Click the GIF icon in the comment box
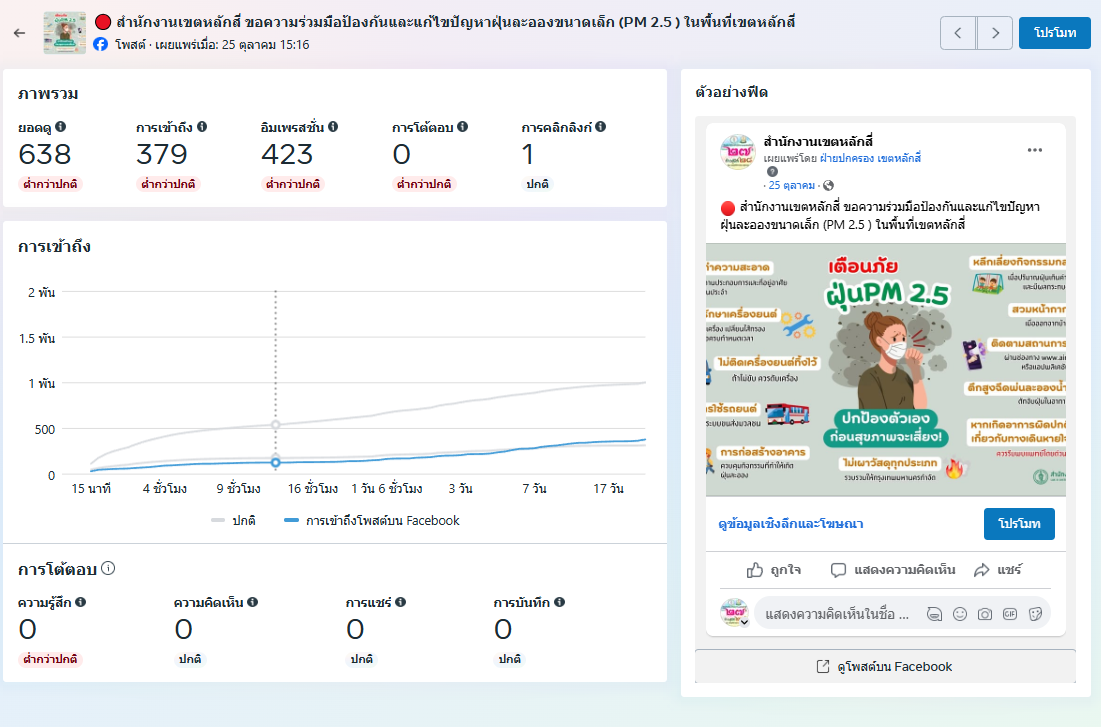 pyautogui.click(x=1010, y=613)
